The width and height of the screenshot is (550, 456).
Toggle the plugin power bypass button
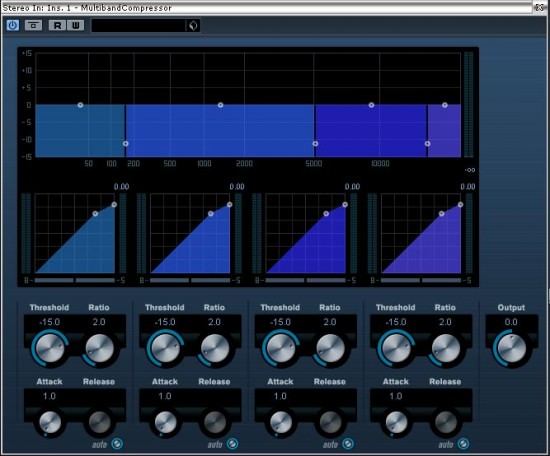tap(13, 25)
